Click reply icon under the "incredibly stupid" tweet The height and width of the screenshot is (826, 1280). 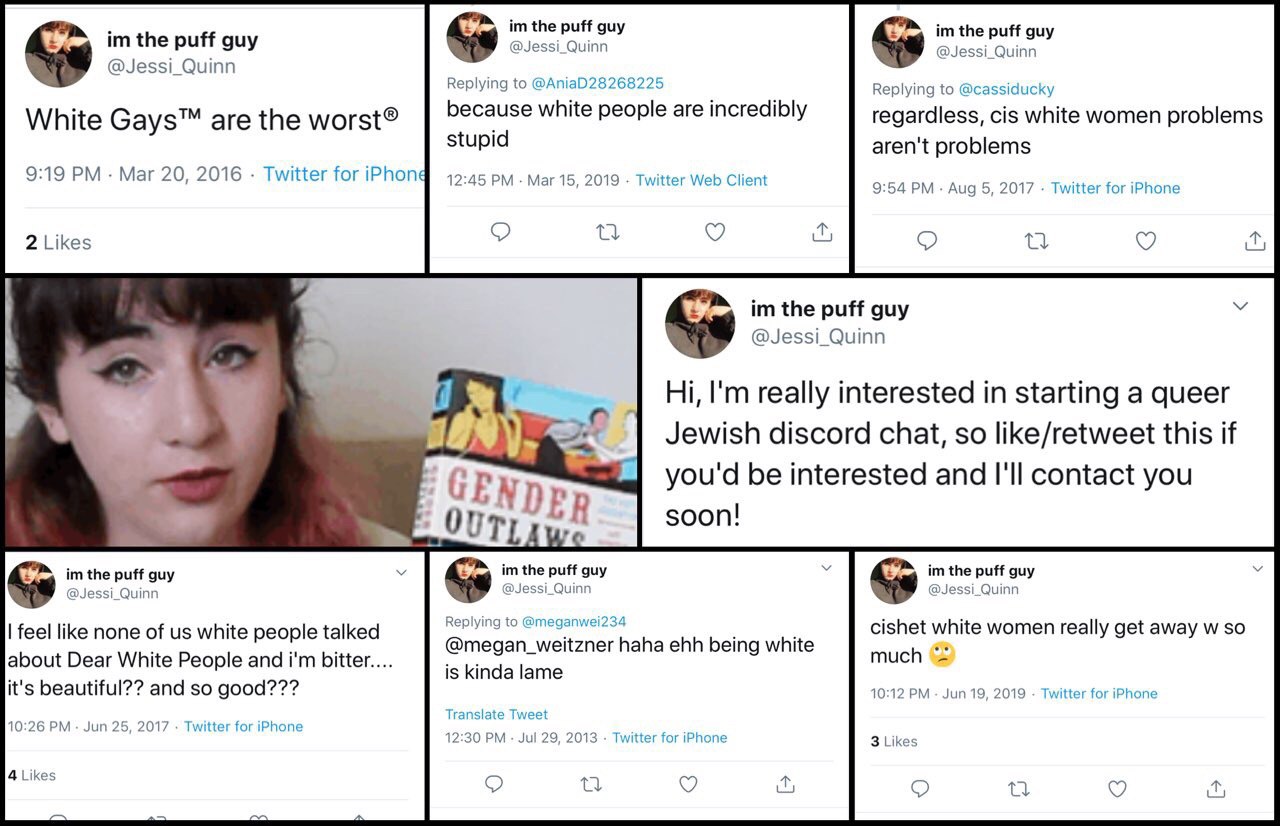point(501,232)
